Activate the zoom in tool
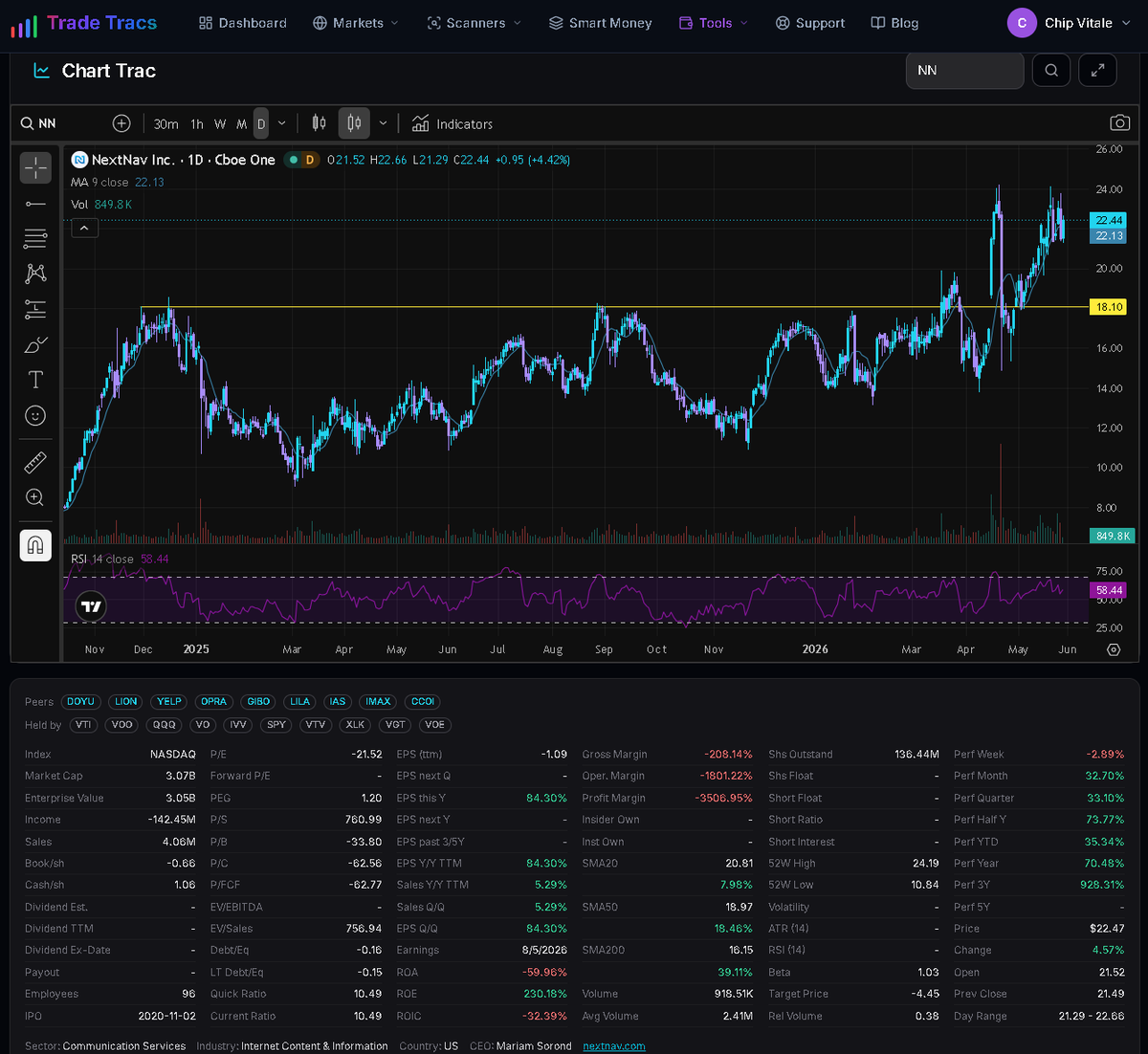The height and width of the screenshot is (1054, 1148). (35, 497)
